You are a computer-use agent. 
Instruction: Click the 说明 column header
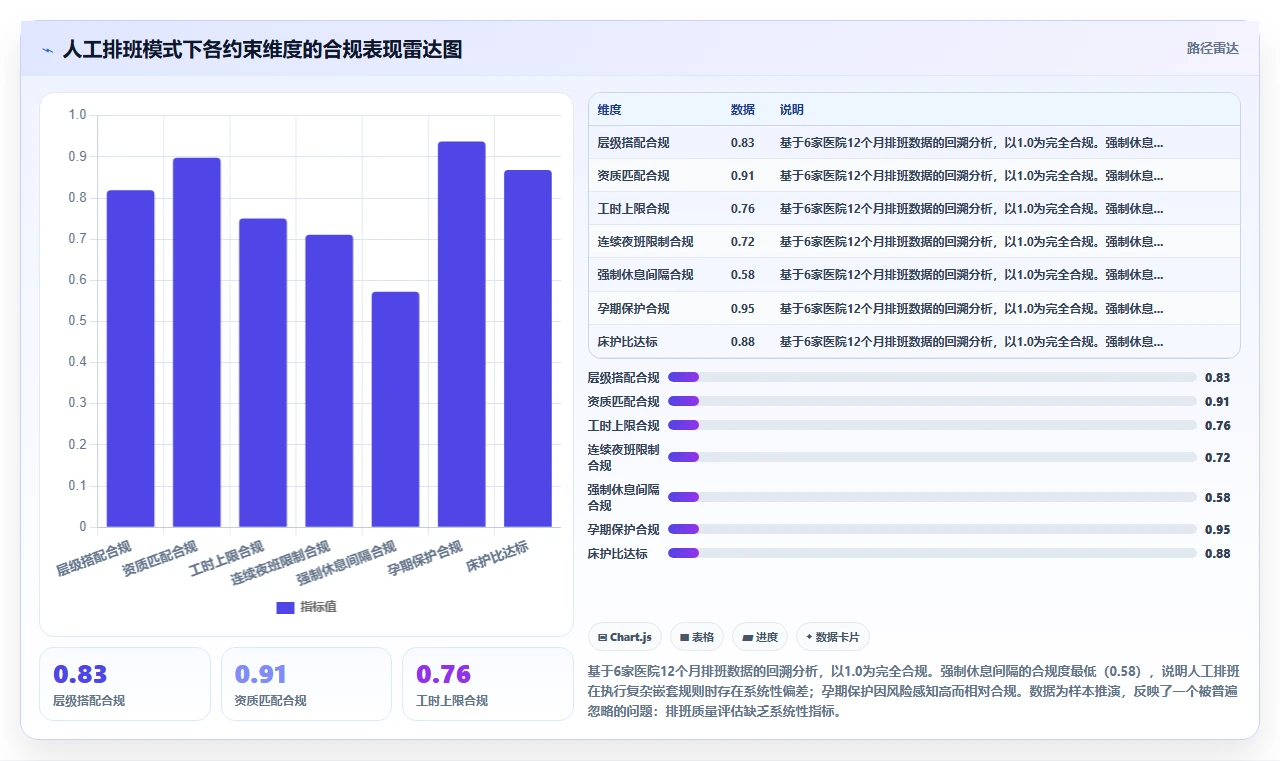click(x=792, y=110)
